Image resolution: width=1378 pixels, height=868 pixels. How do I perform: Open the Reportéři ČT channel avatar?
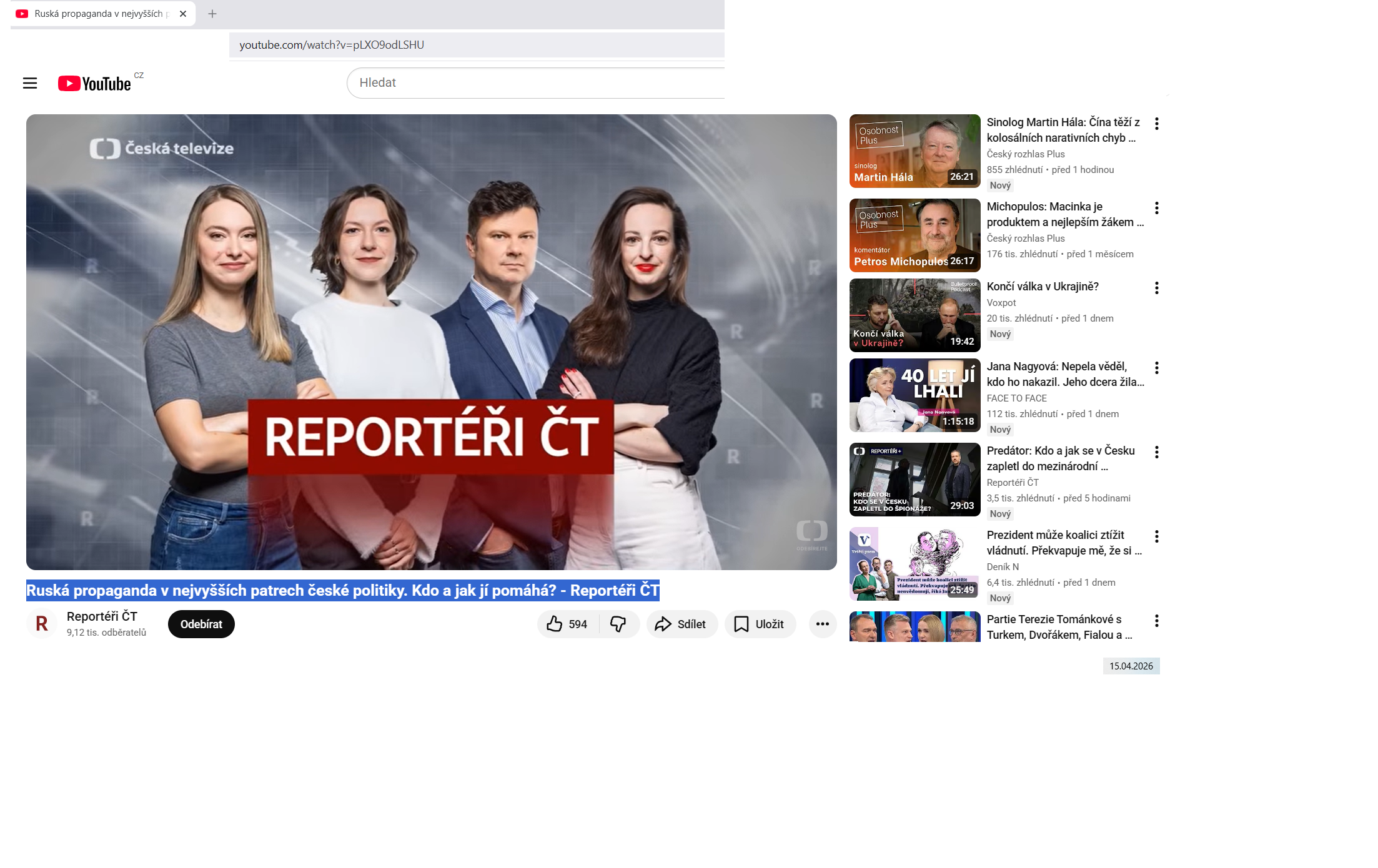pos(42,623)
